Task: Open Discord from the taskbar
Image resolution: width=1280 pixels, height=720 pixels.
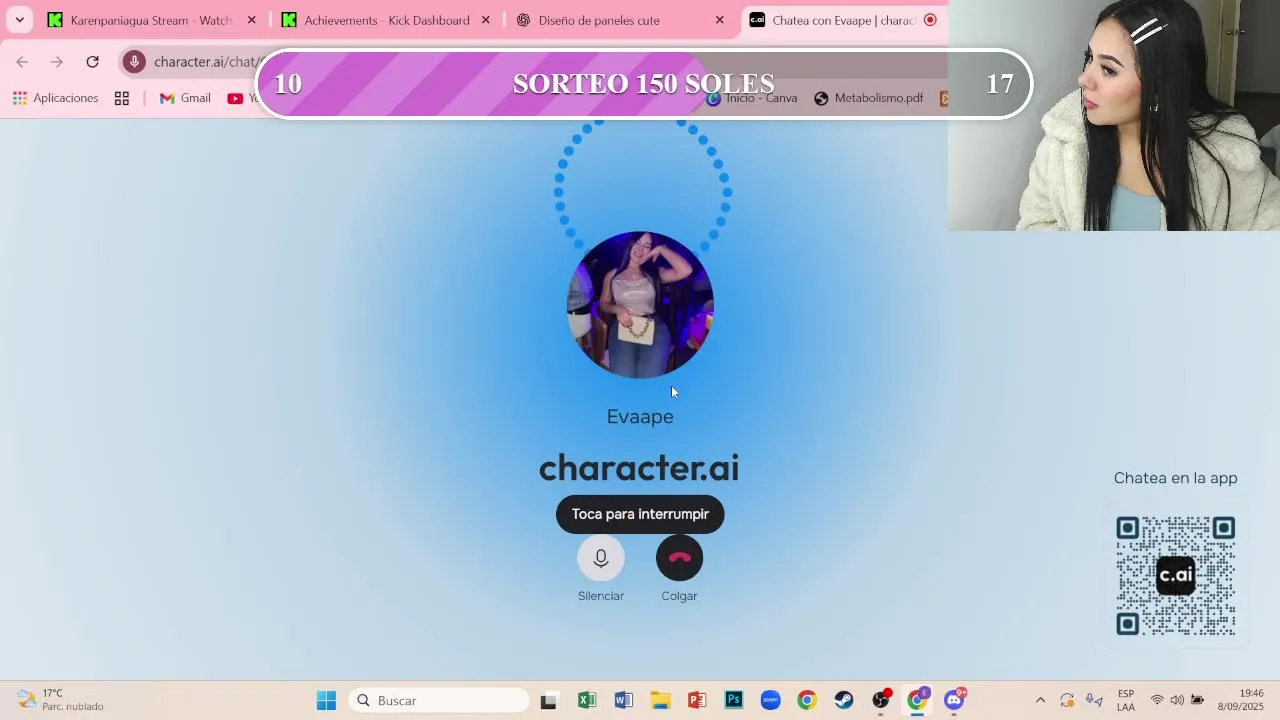Action: tap(954, 701)
